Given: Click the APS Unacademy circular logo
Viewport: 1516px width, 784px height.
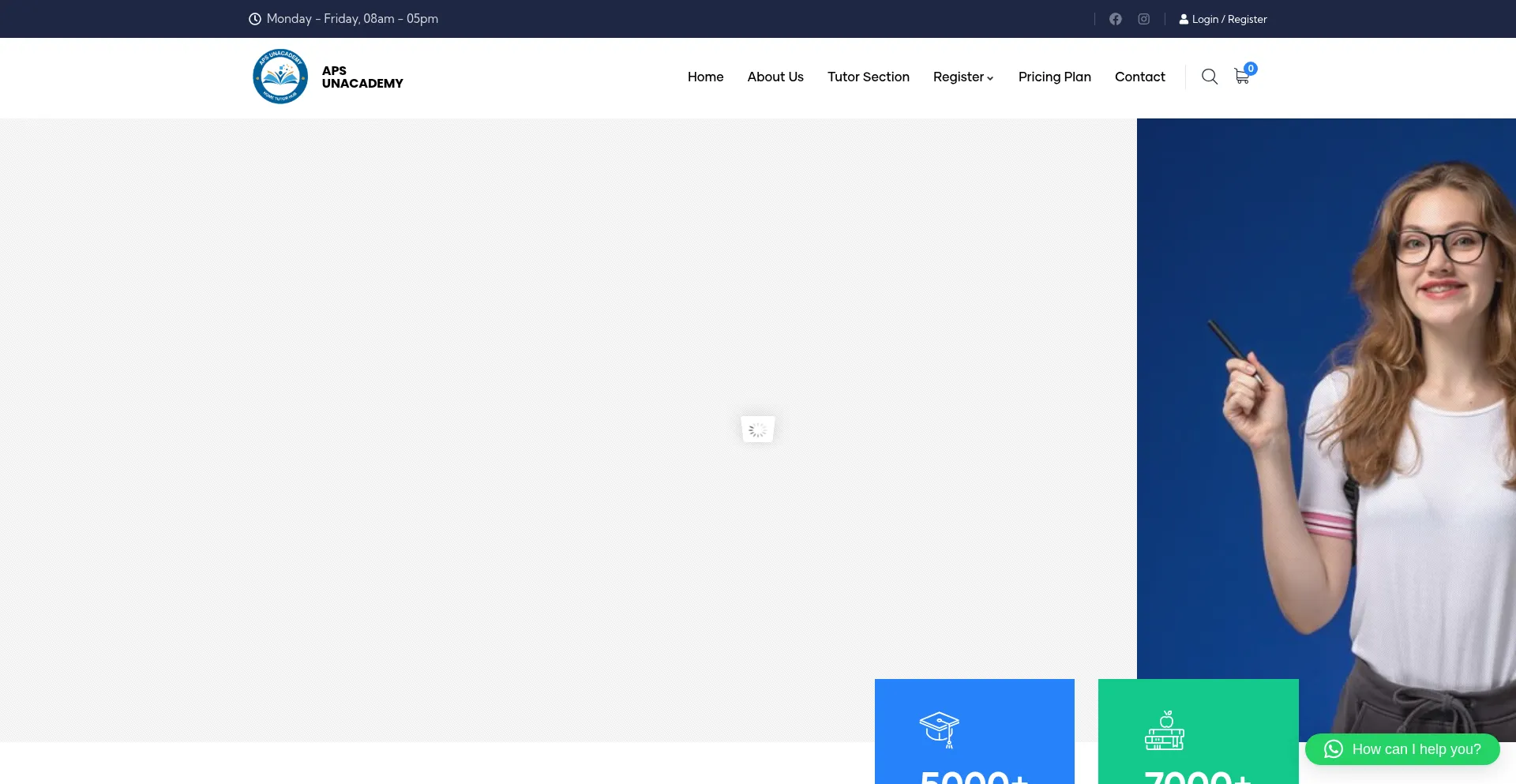Looking at the screenshot, I should click(x=280, y=77).
